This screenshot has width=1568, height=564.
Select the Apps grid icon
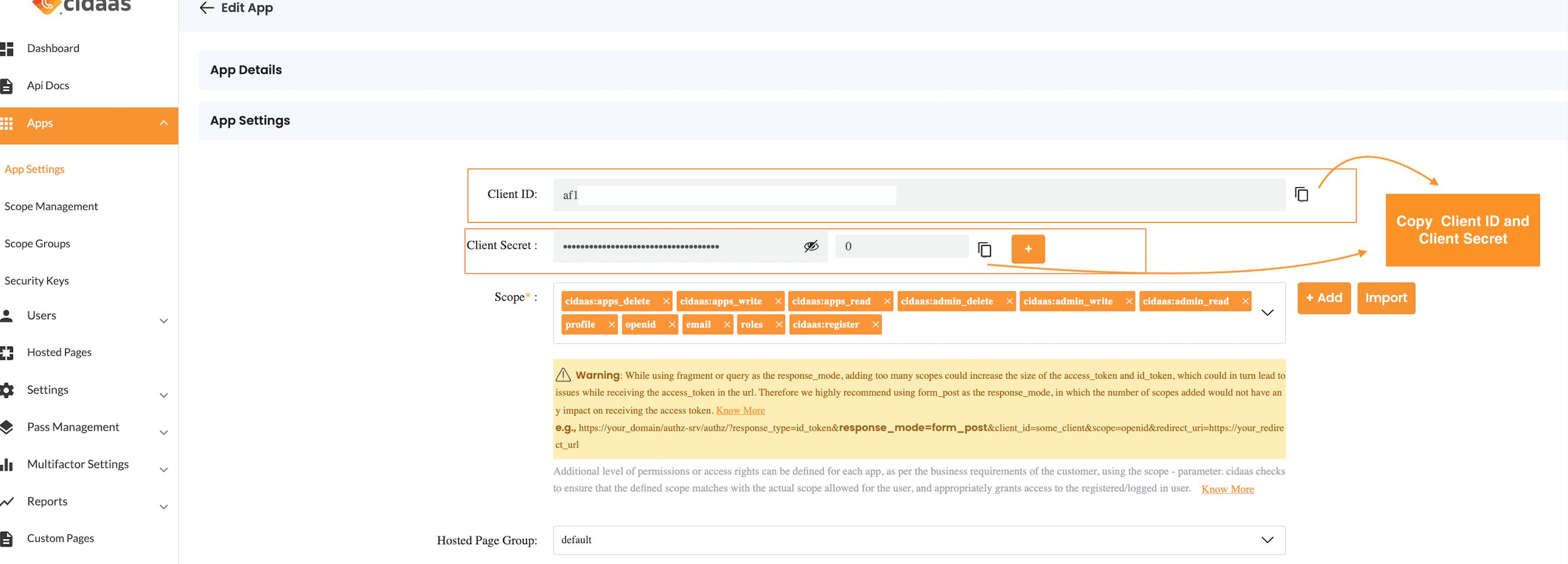coord(8,123)
